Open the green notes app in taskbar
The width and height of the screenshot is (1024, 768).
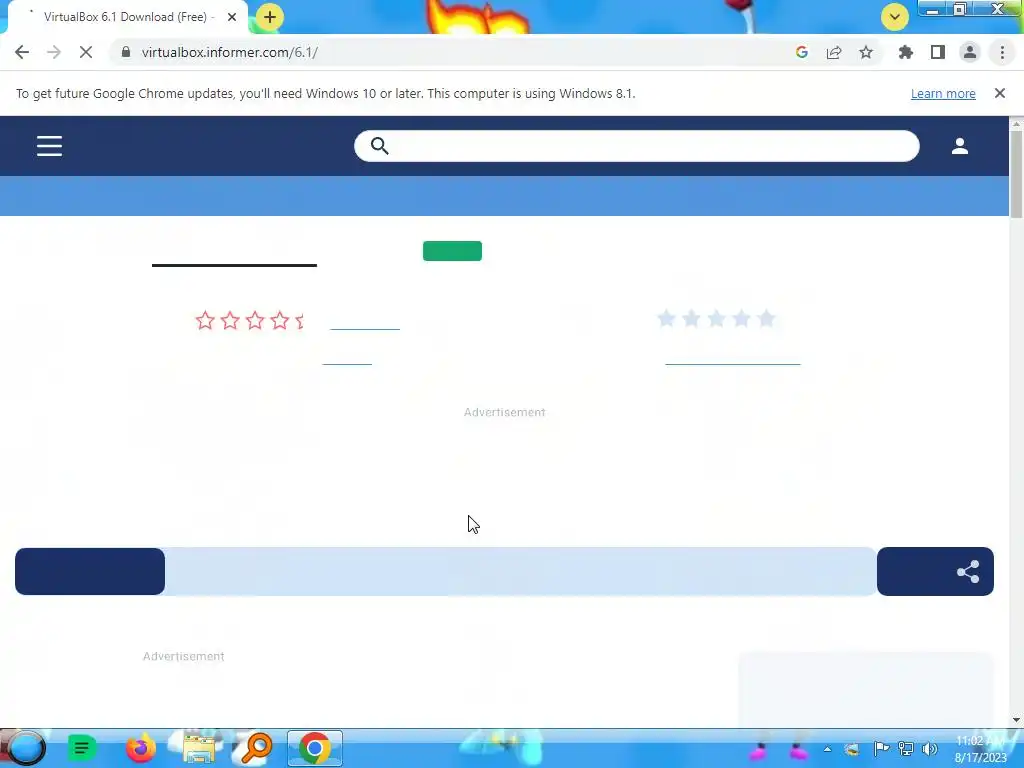tap(82, 748)
